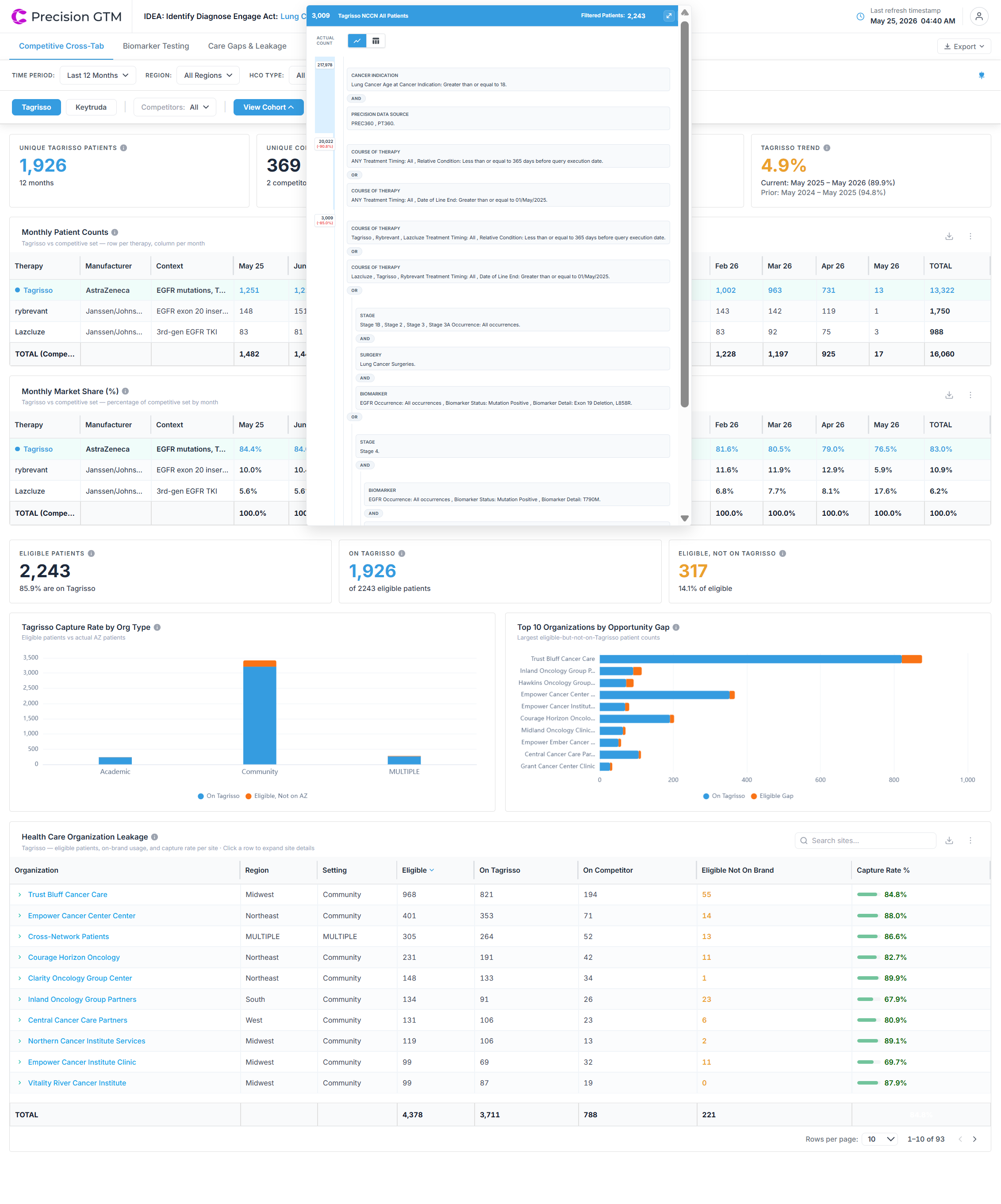The height and width of the screenshot is (1204, 1001).
Task: Open Central Cancer Care Partners link
Action: click(77, 1020)
